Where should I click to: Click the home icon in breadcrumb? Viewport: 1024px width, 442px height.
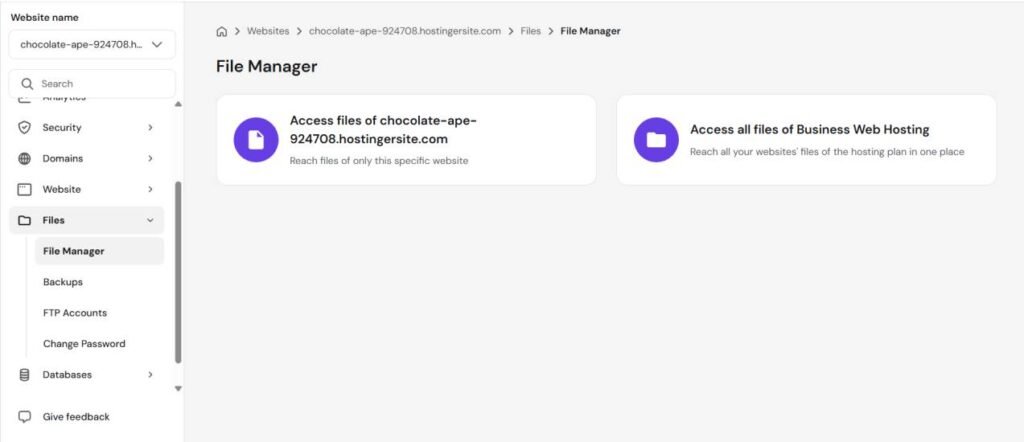[x=222, y=31]
